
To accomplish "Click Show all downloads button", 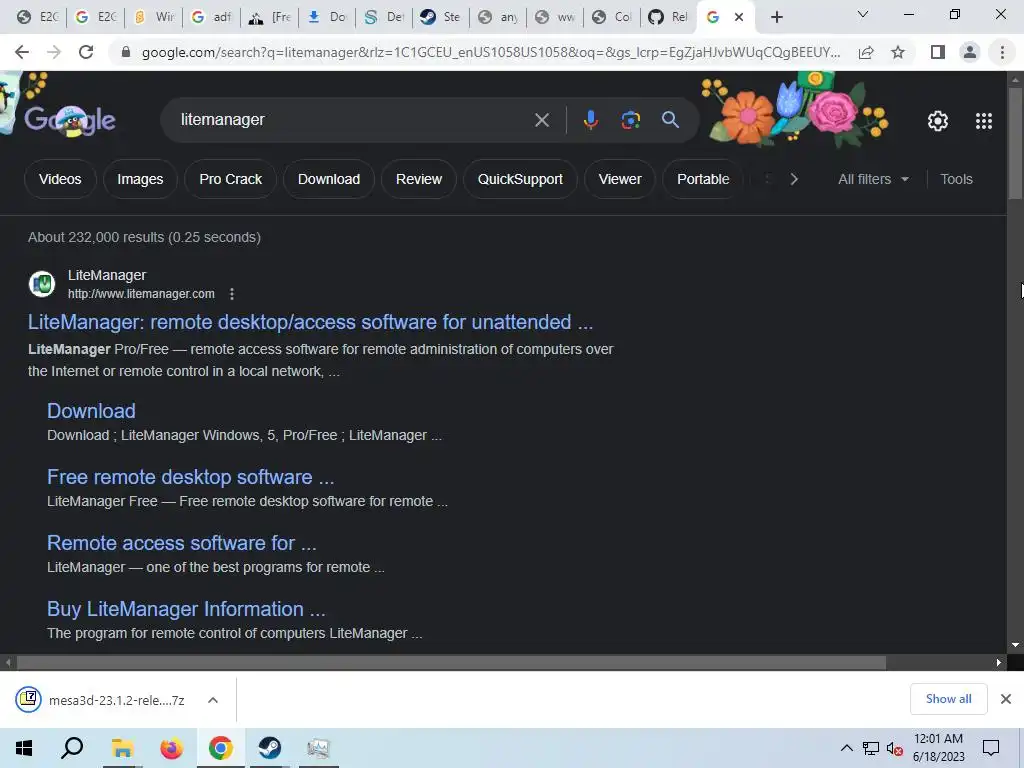I will [x=948, y=699].
